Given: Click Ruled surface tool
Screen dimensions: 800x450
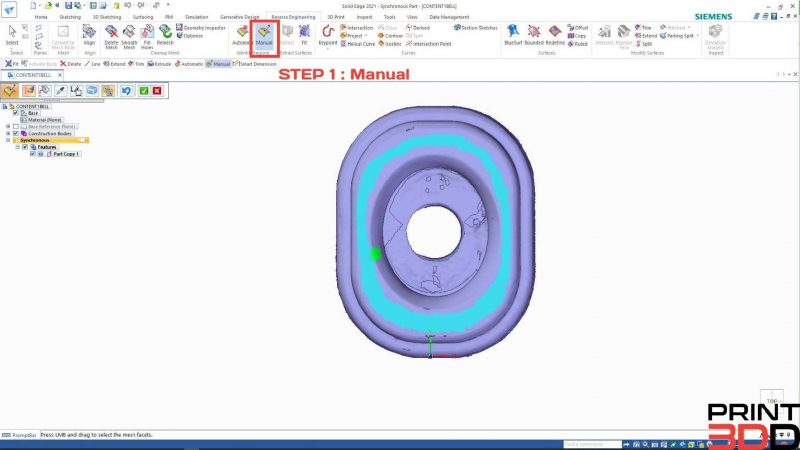Looking at the screenshot, I should coord(578,44).
